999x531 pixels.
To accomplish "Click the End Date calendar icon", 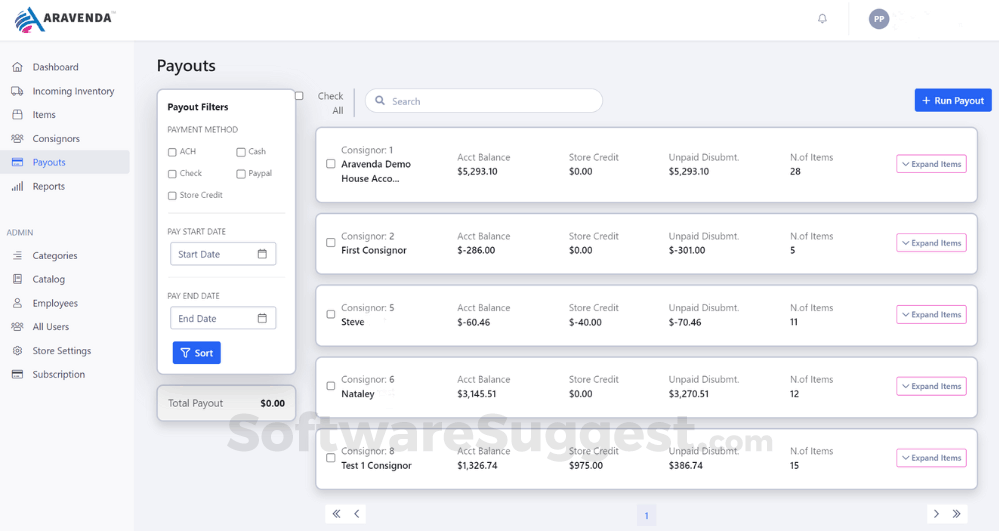I will 262,318.
